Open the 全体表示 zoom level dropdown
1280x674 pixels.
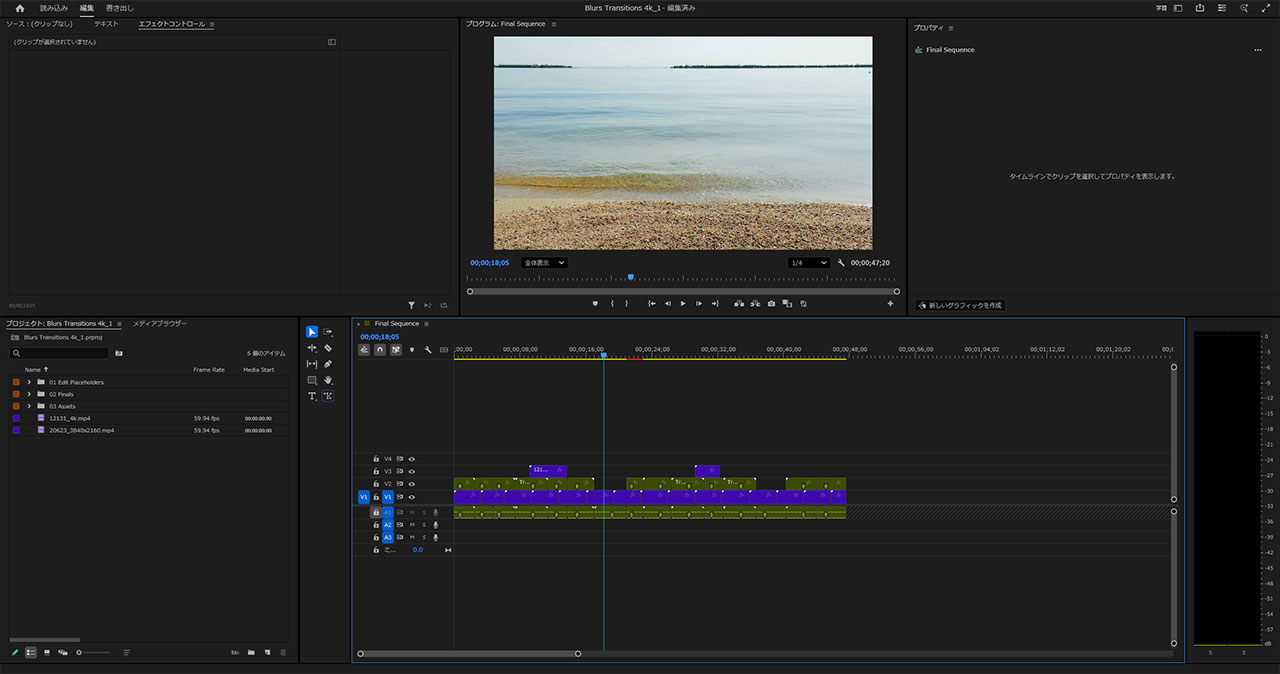coord(544,263)
